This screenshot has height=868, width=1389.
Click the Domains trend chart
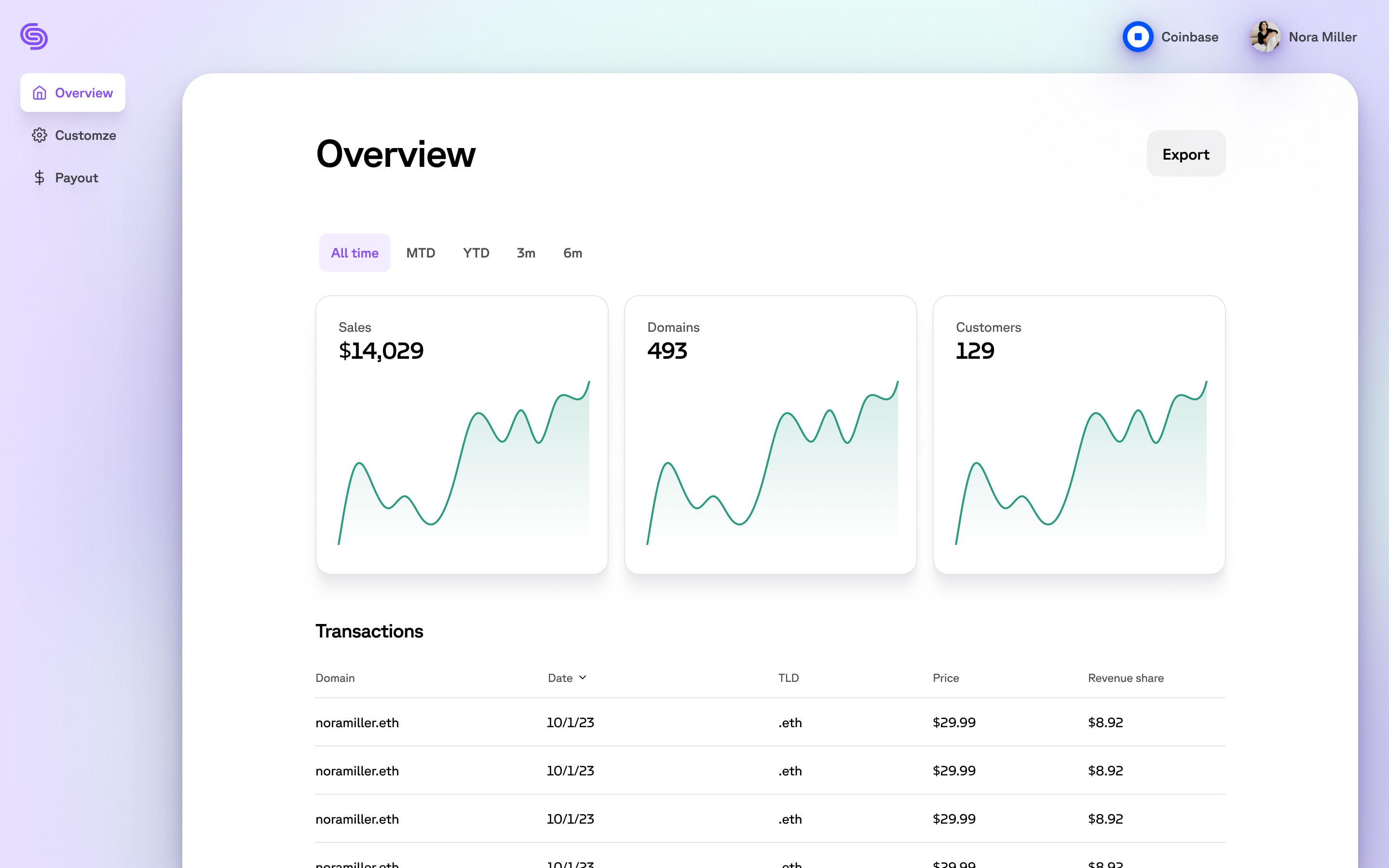(773, 463)
